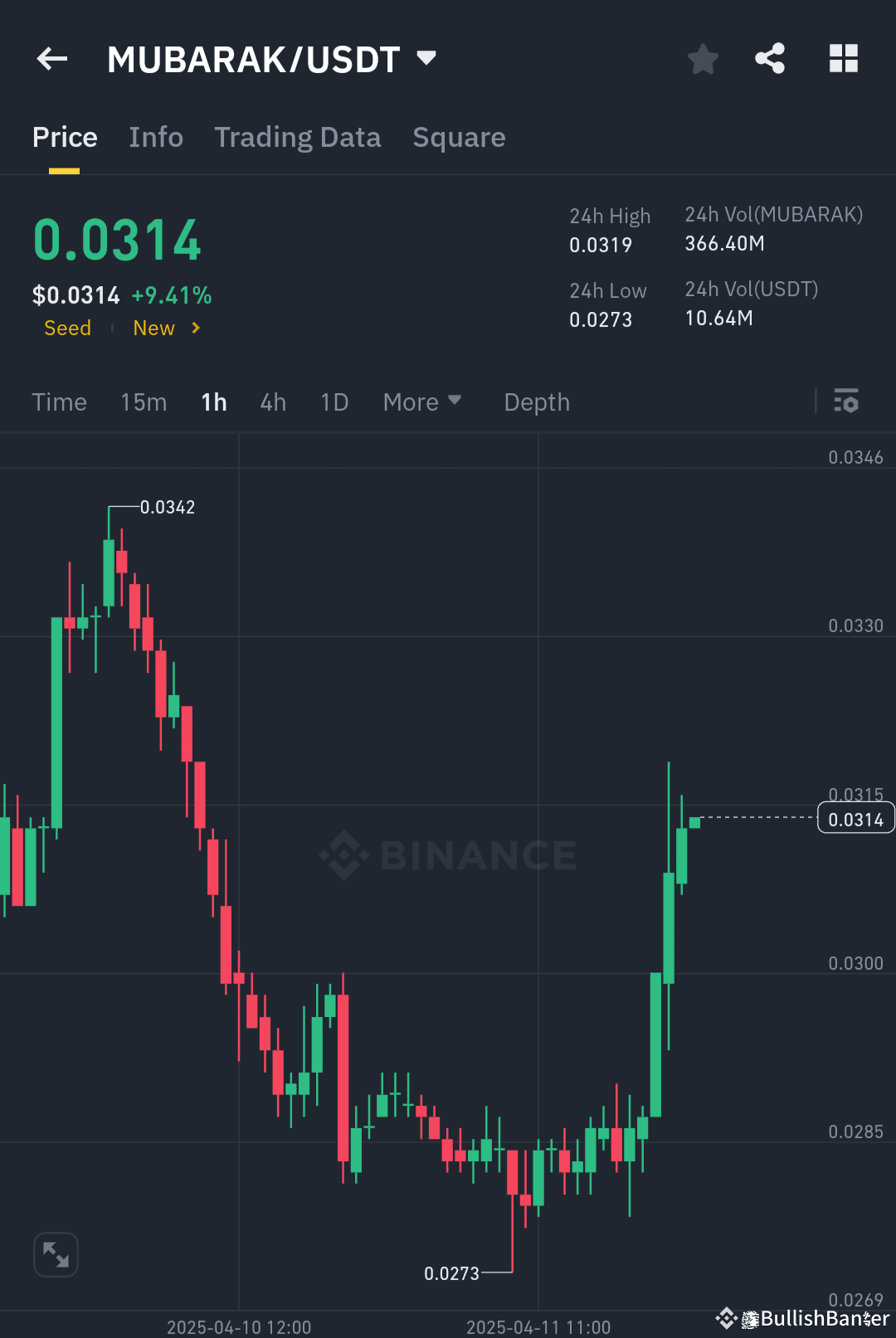Image resolution: width=896 pixels, height=1338 pixels.
Task: Tap the Seed label under the price
Action: pyautogui.click(x=67, y=328)
